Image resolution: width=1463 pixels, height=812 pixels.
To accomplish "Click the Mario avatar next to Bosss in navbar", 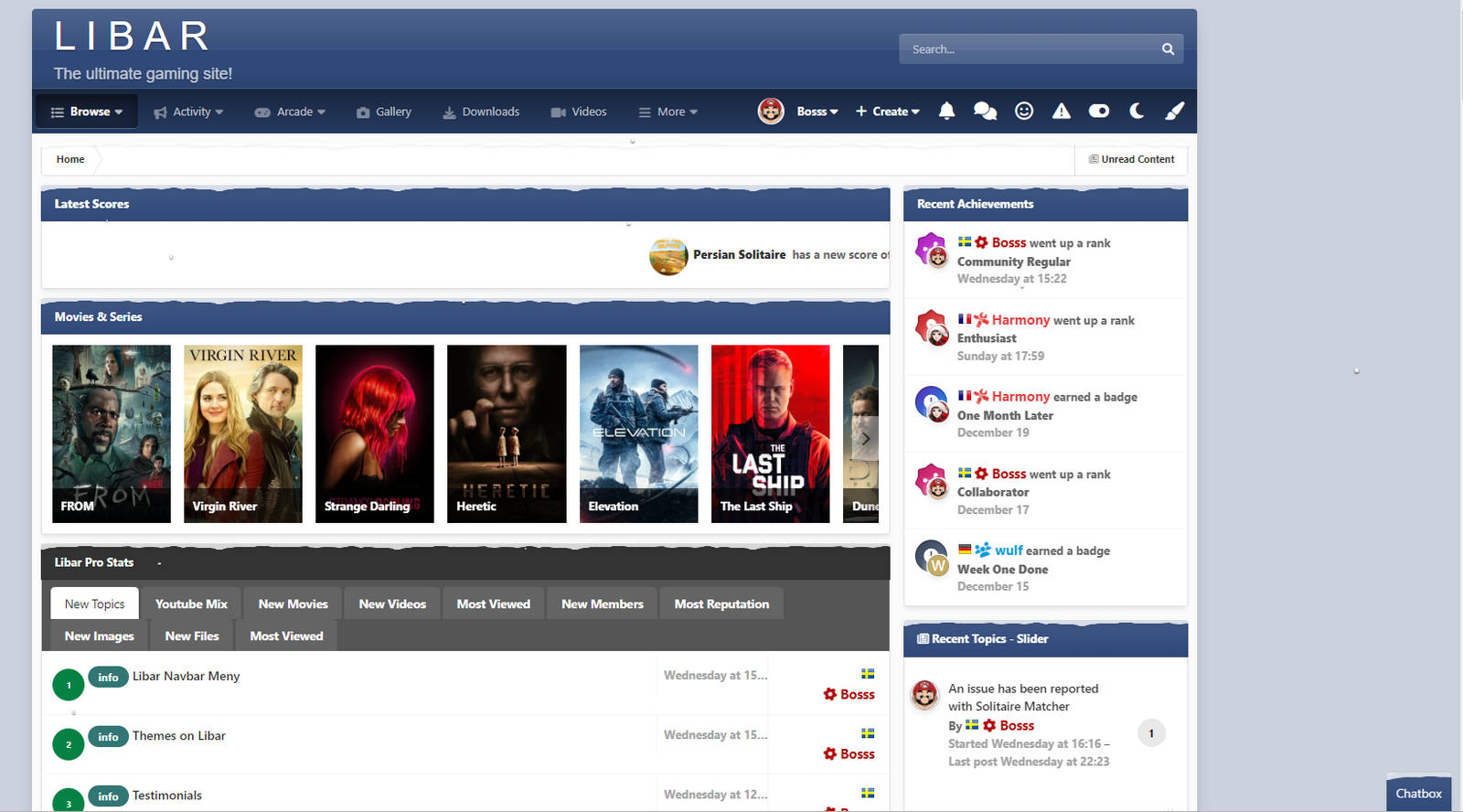I will coord(771,112).
